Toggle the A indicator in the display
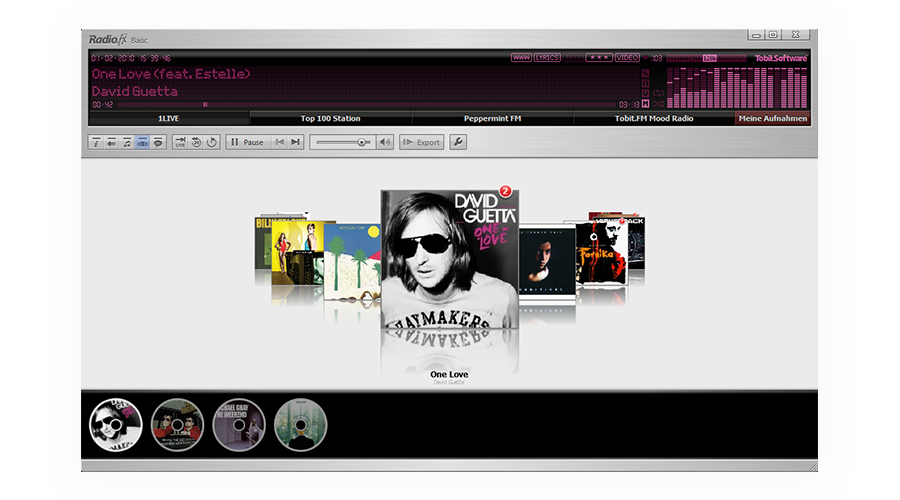 (x=646, y=83)
